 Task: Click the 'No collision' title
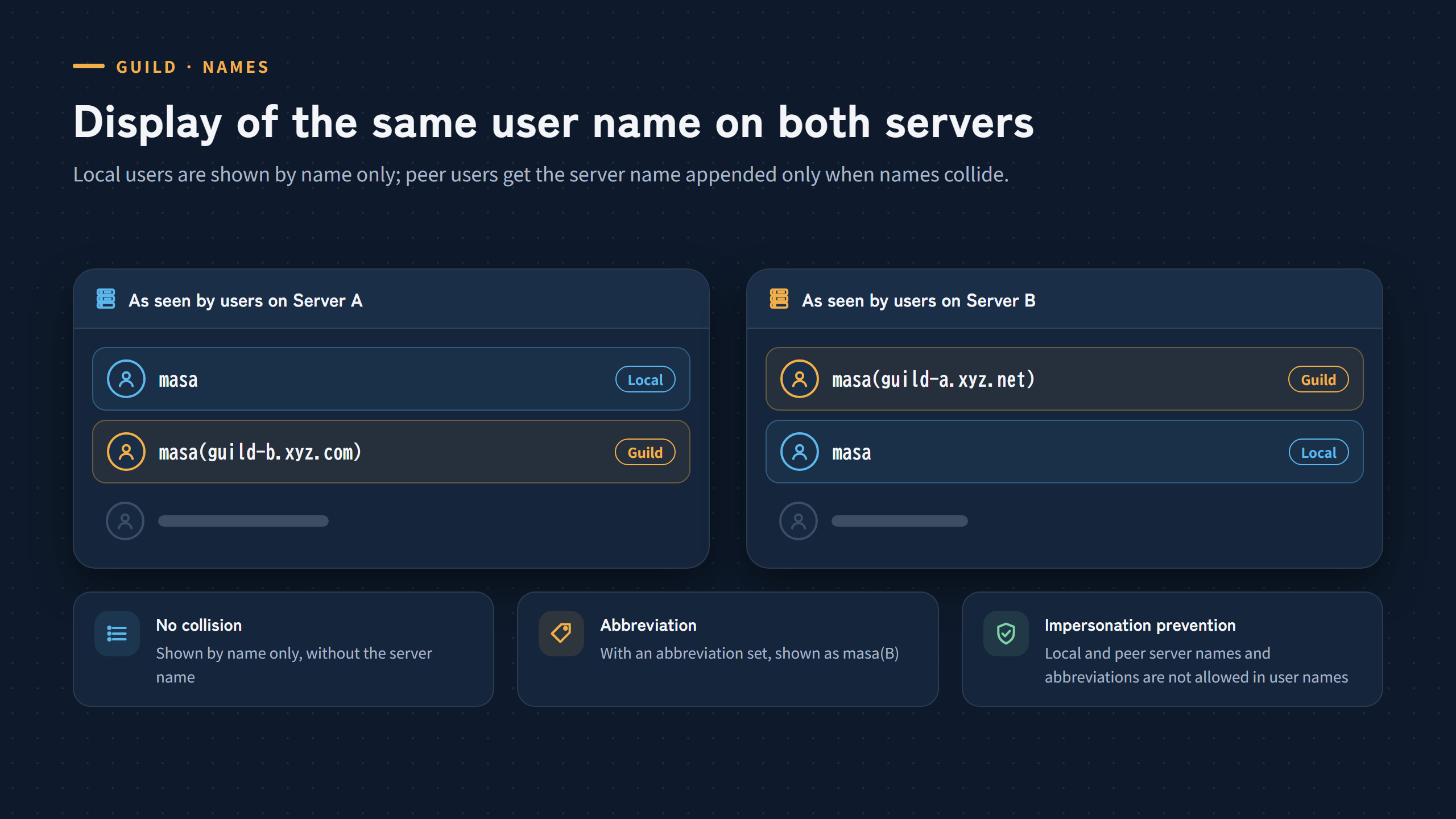coord(199,625)
